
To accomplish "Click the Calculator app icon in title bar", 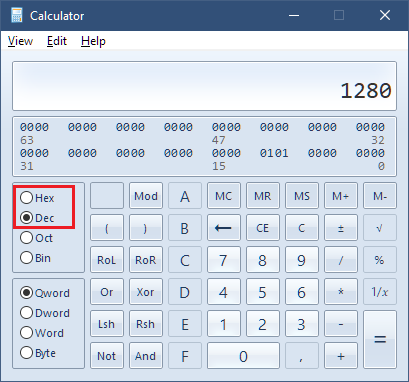I will [16, 15].
